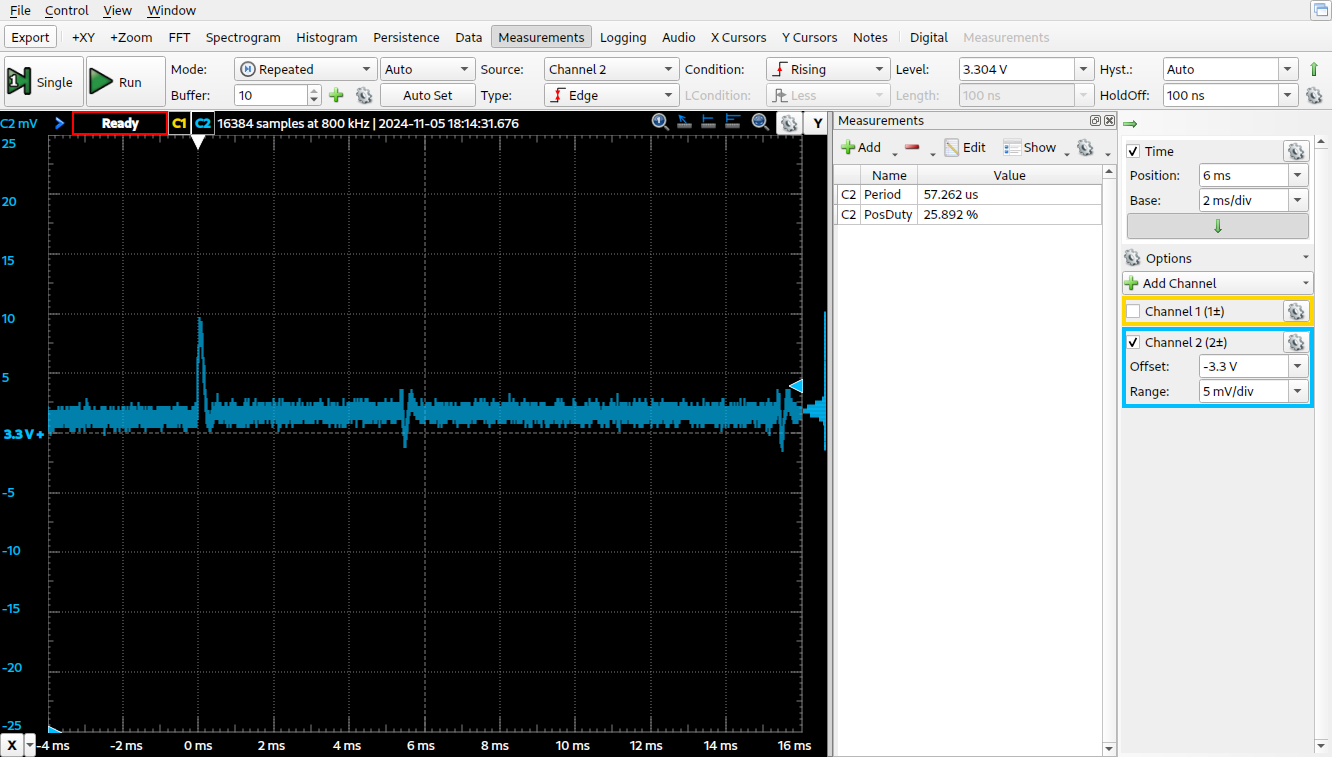Open Channel 2 settings gear

[x=1296, y=342]
